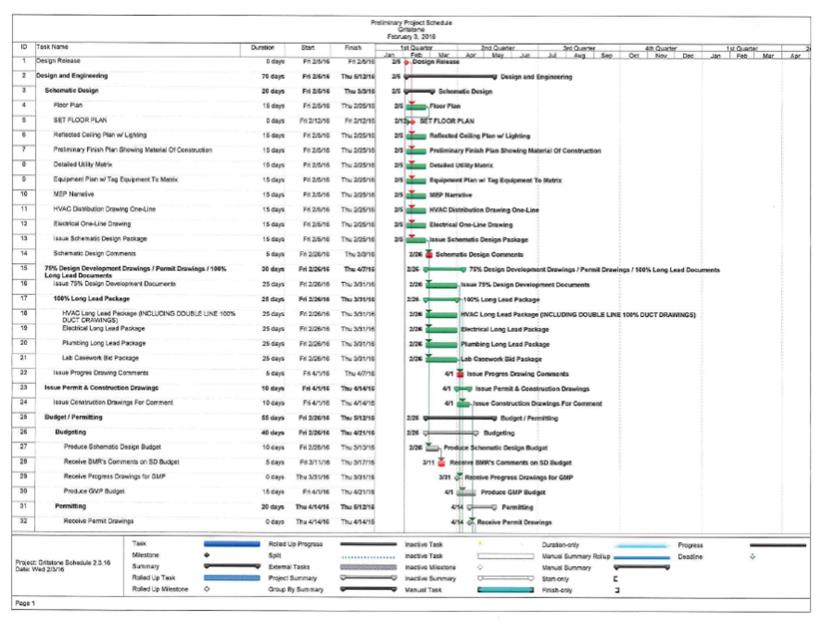Click the Issue Progress Drawing Comments red bar
This screenshot has width=823, height=622.
pos(460,373)
